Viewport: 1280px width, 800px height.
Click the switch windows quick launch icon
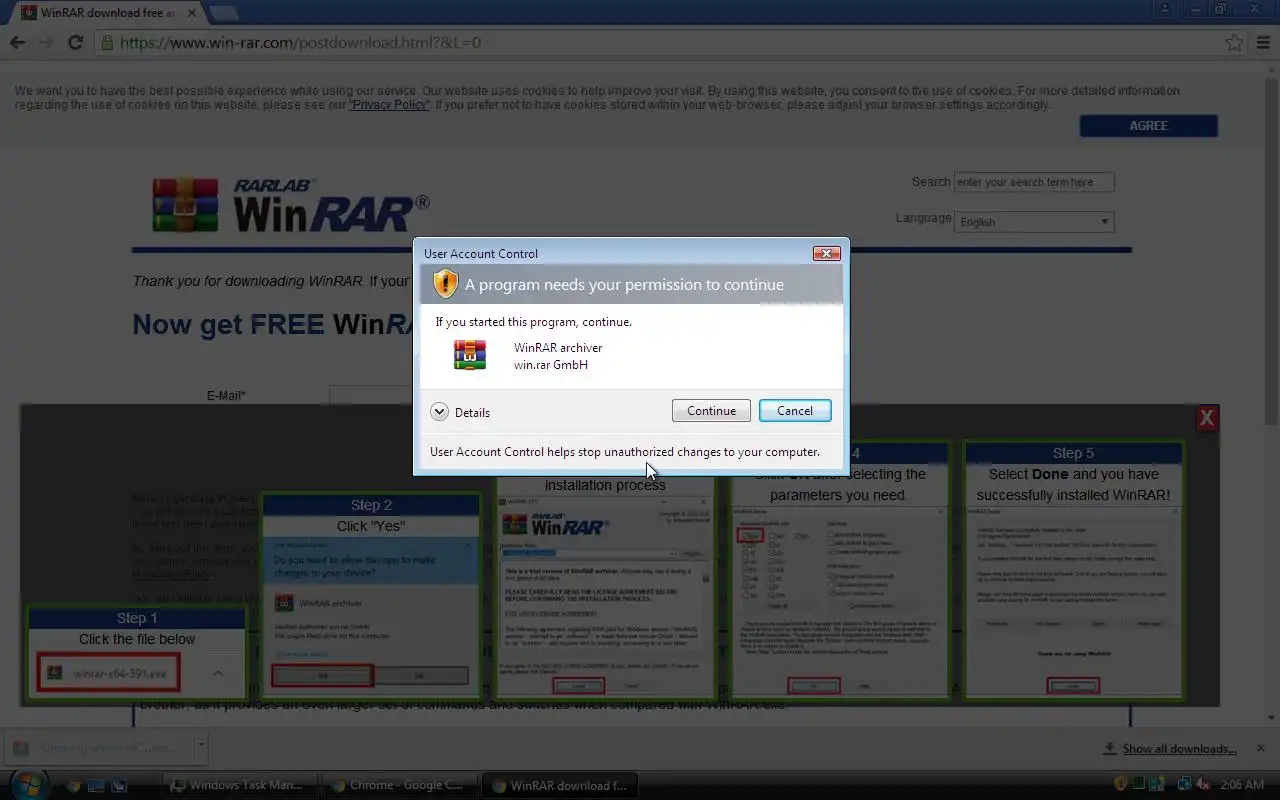119,786
